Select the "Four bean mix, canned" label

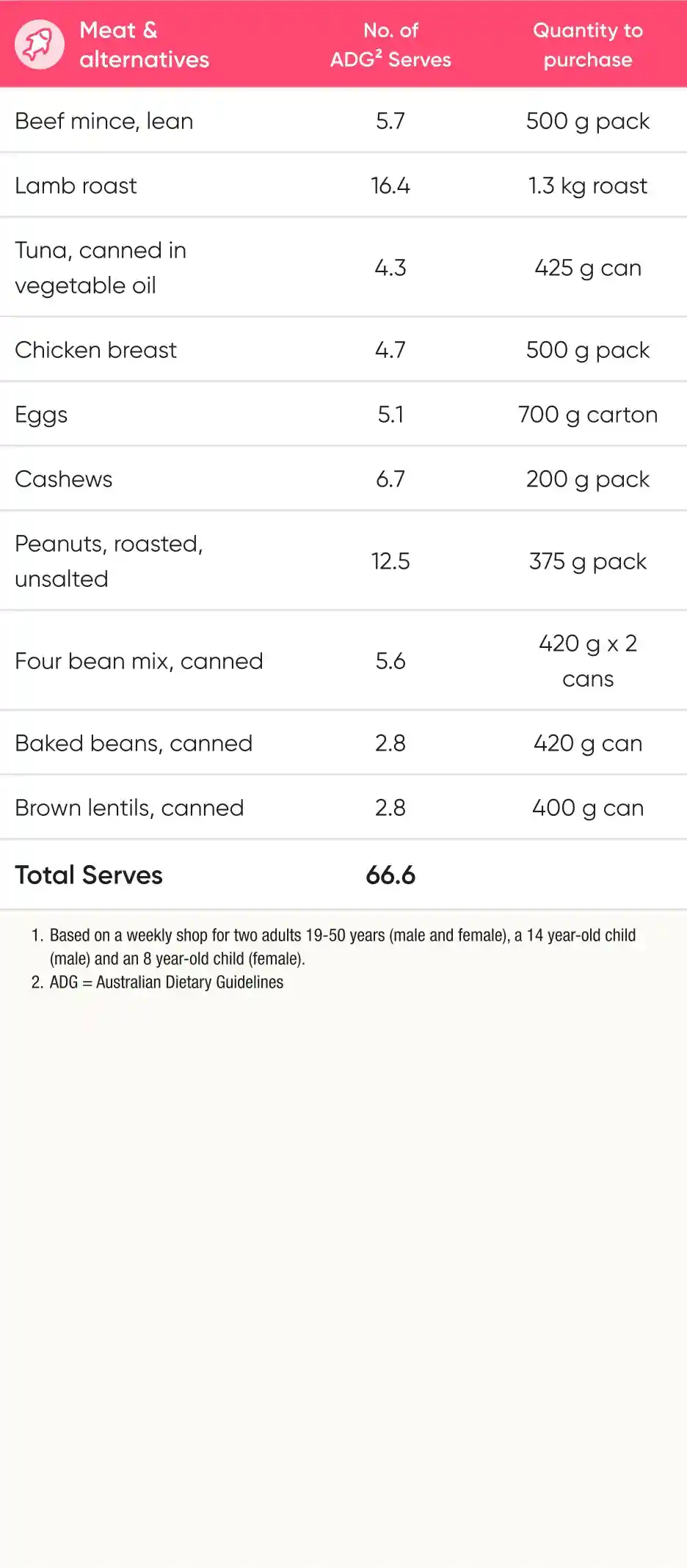point(139,661)
